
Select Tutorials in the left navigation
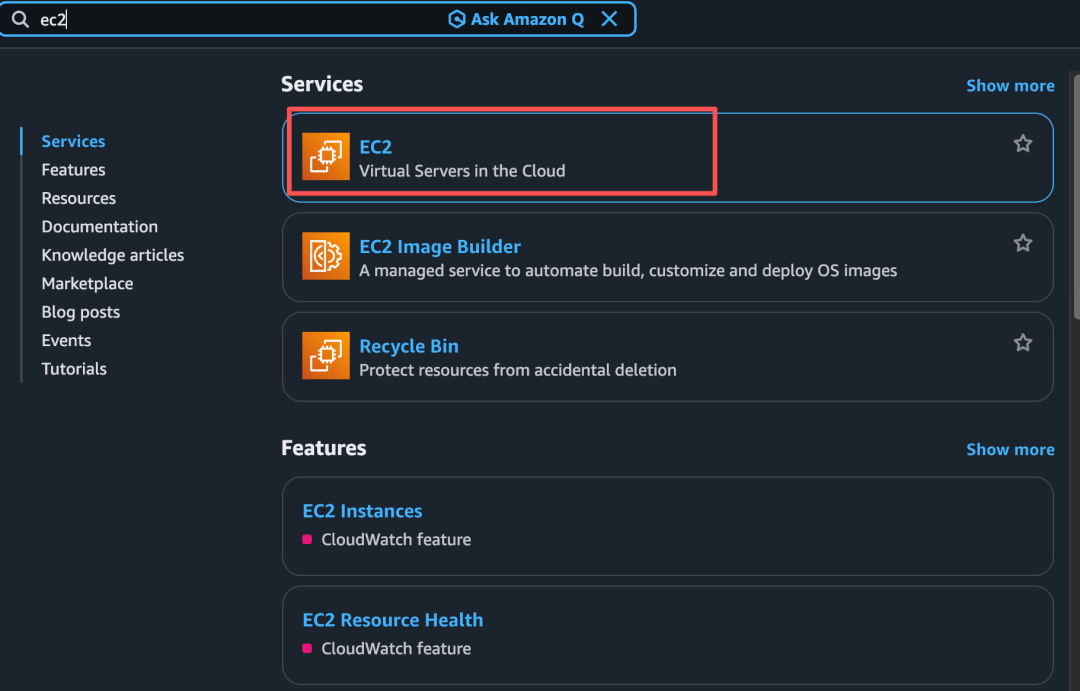click(74, 369)
